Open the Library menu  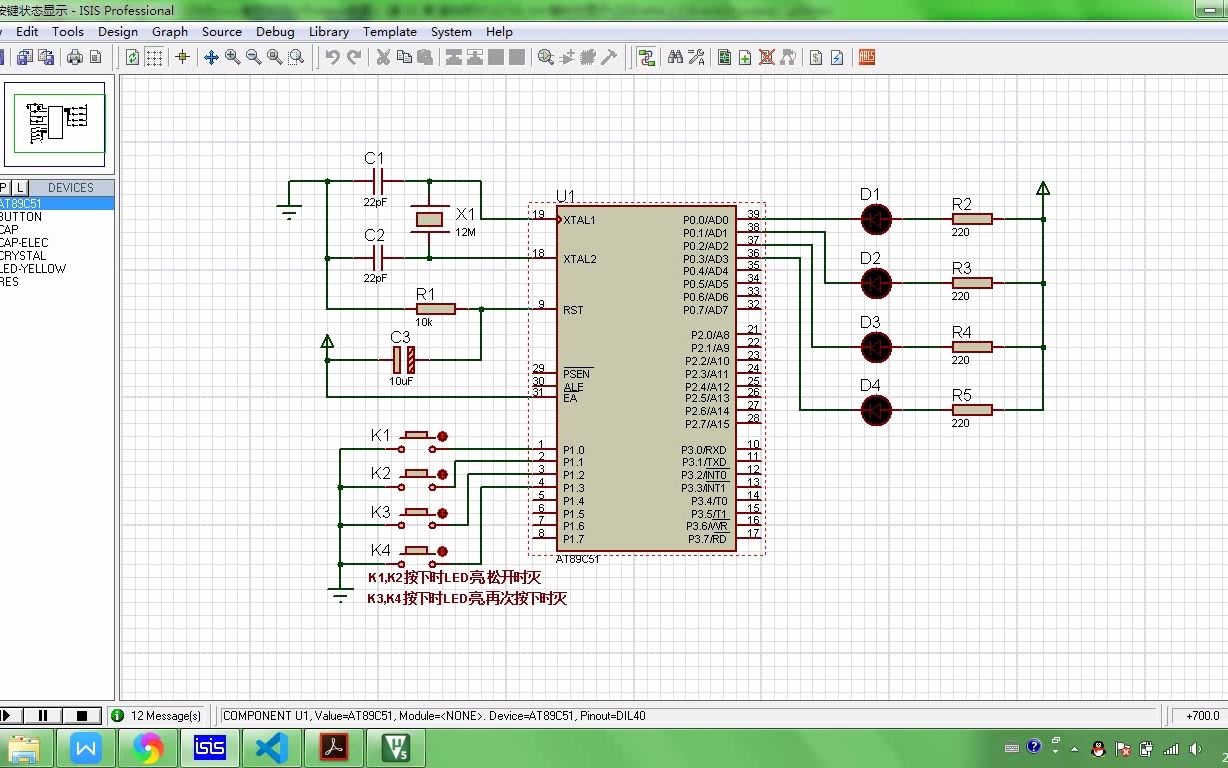328,31
